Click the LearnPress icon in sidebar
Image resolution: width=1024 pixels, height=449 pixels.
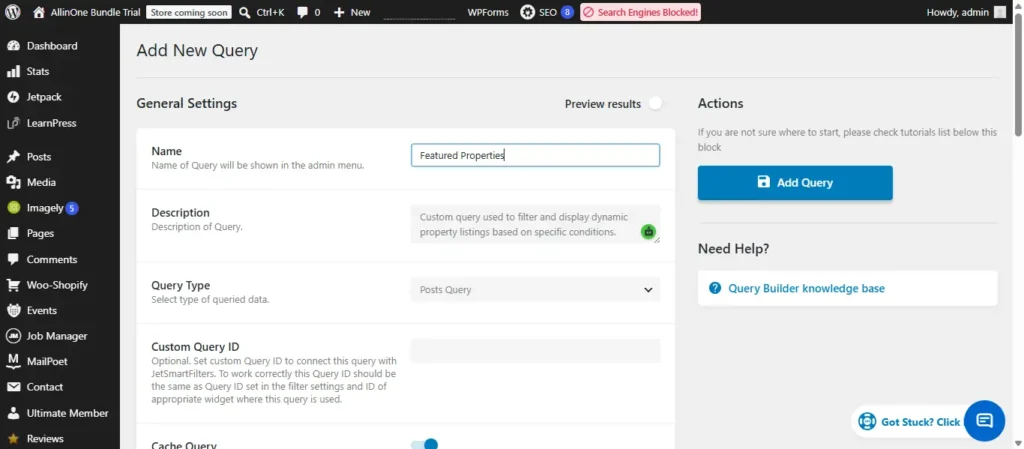(x=13, y=123)
